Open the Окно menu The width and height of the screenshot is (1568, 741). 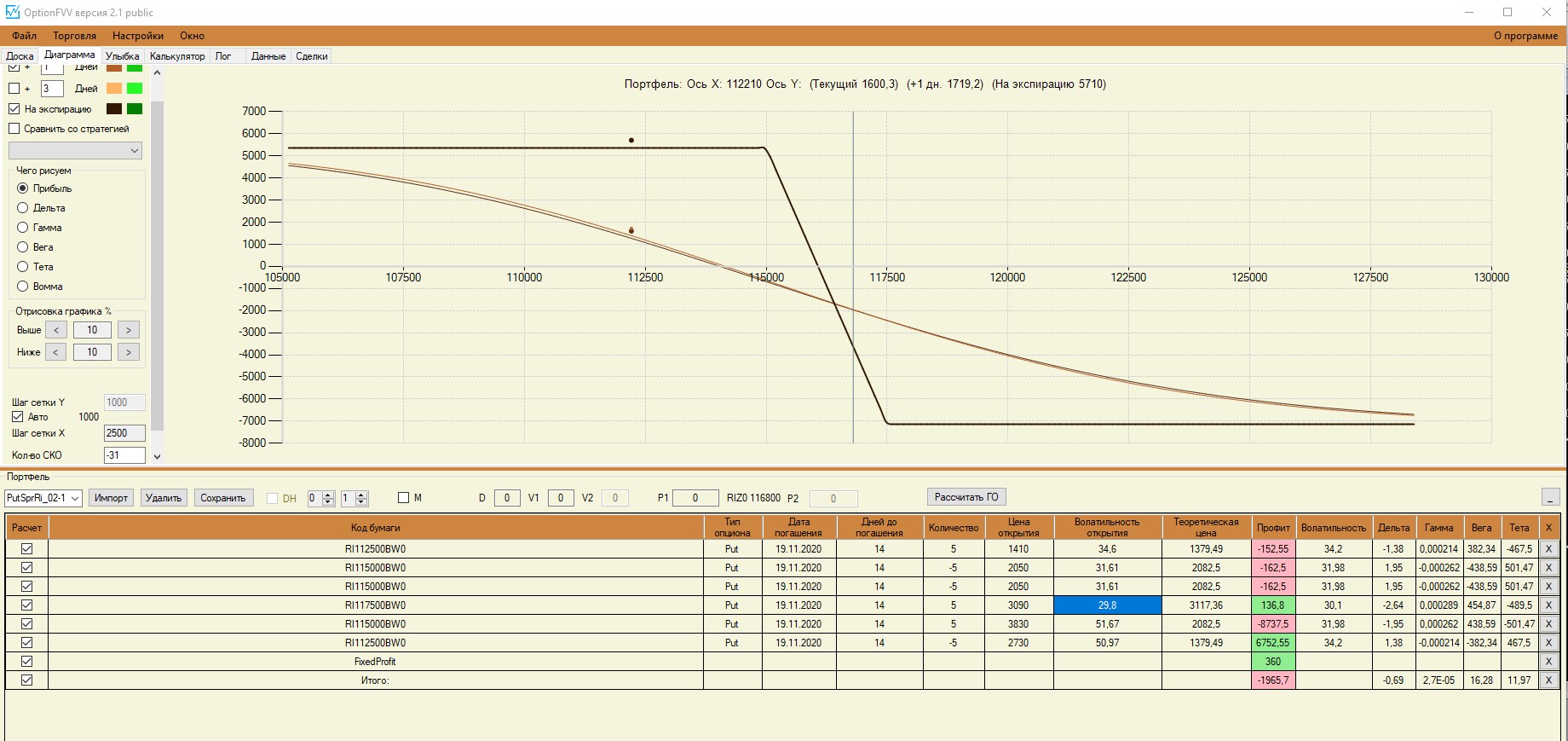pos(192,36)
